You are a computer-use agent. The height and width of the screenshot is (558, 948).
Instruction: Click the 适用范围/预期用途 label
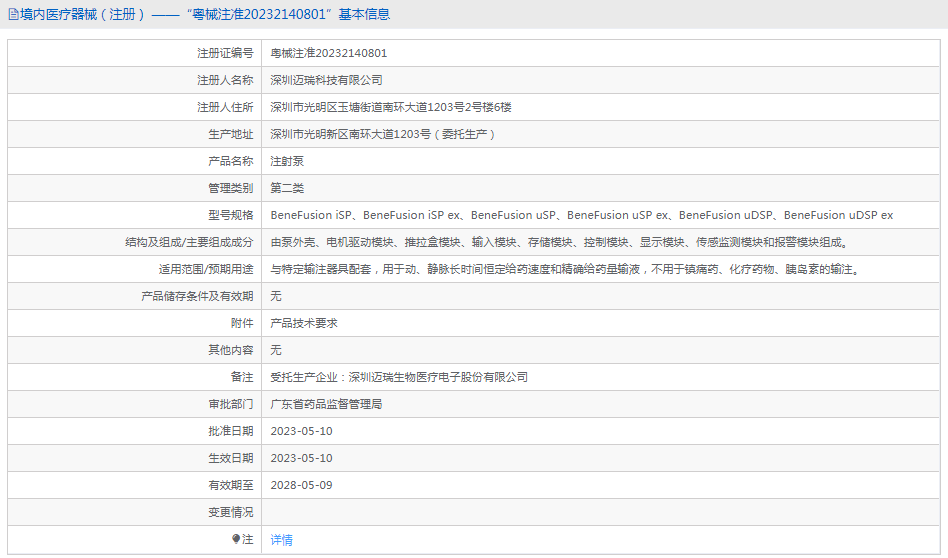(x=206, y=269)
